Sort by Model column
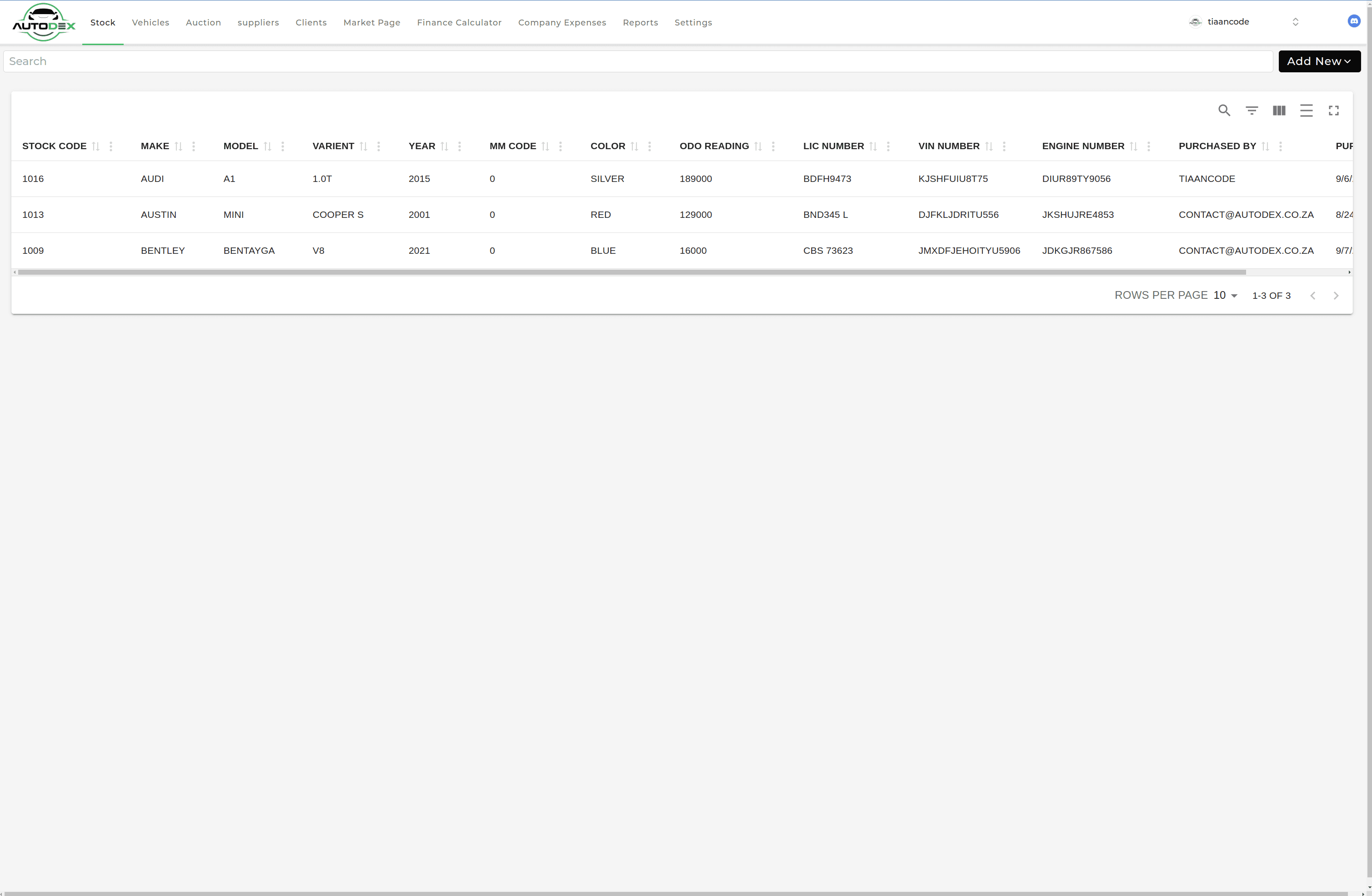Screen dimensions: 1372x896 click(x=267, y=146)
